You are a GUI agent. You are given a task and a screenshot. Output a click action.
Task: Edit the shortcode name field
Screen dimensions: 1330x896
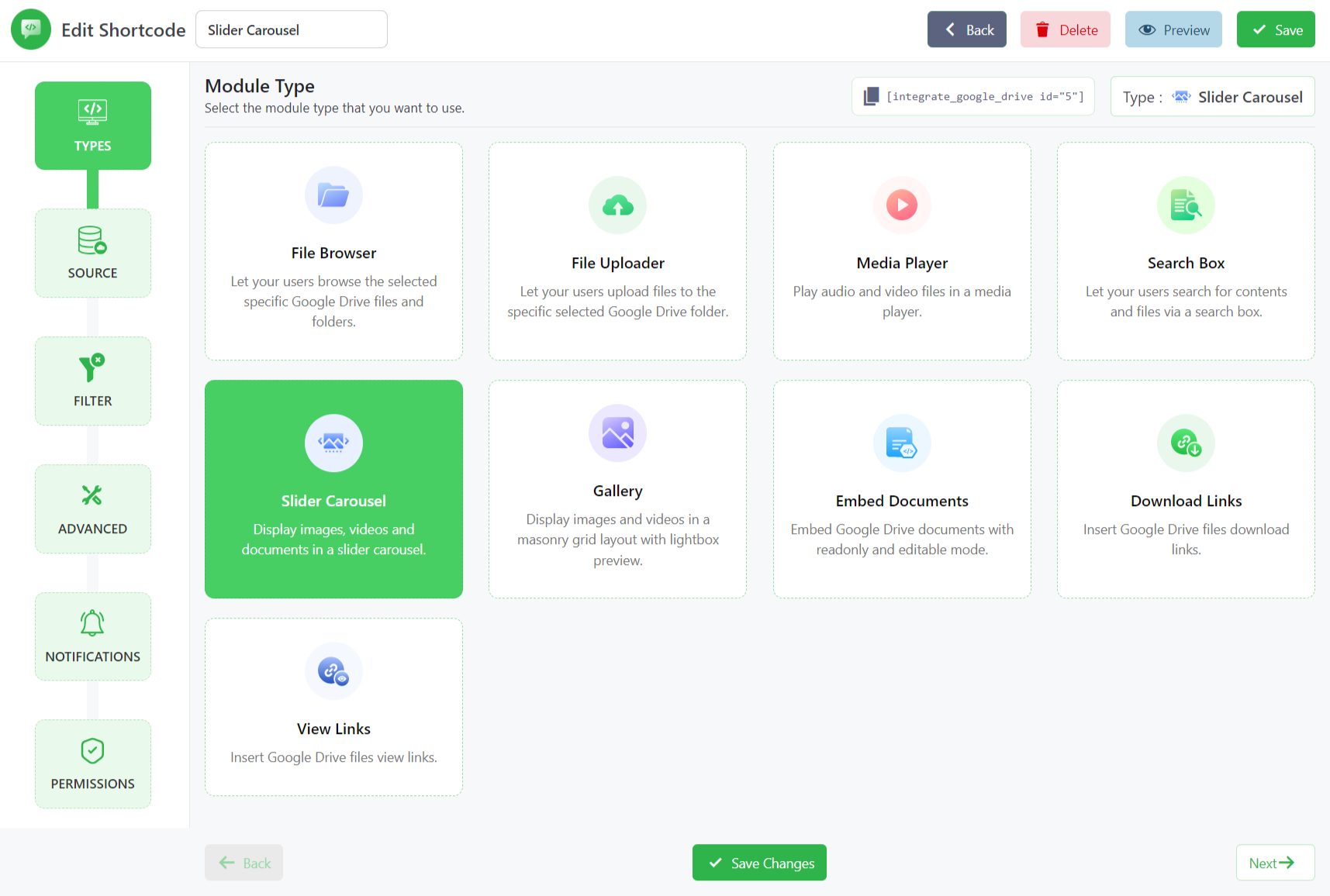291,29
